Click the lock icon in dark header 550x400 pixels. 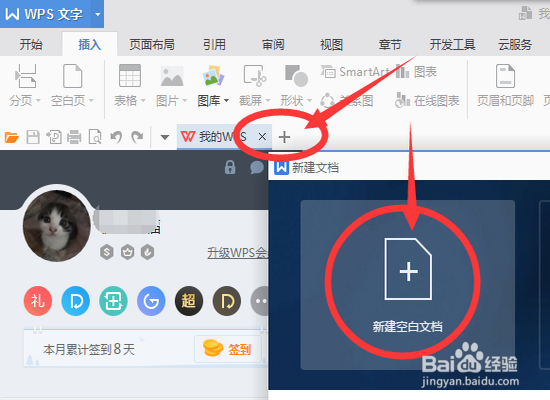(230, 167)
